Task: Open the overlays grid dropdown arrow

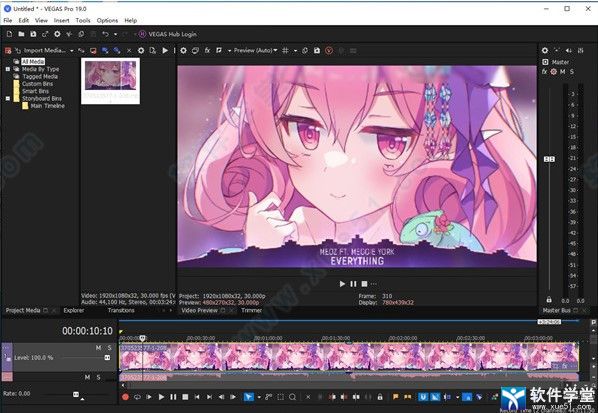Action: click(295, 51)
